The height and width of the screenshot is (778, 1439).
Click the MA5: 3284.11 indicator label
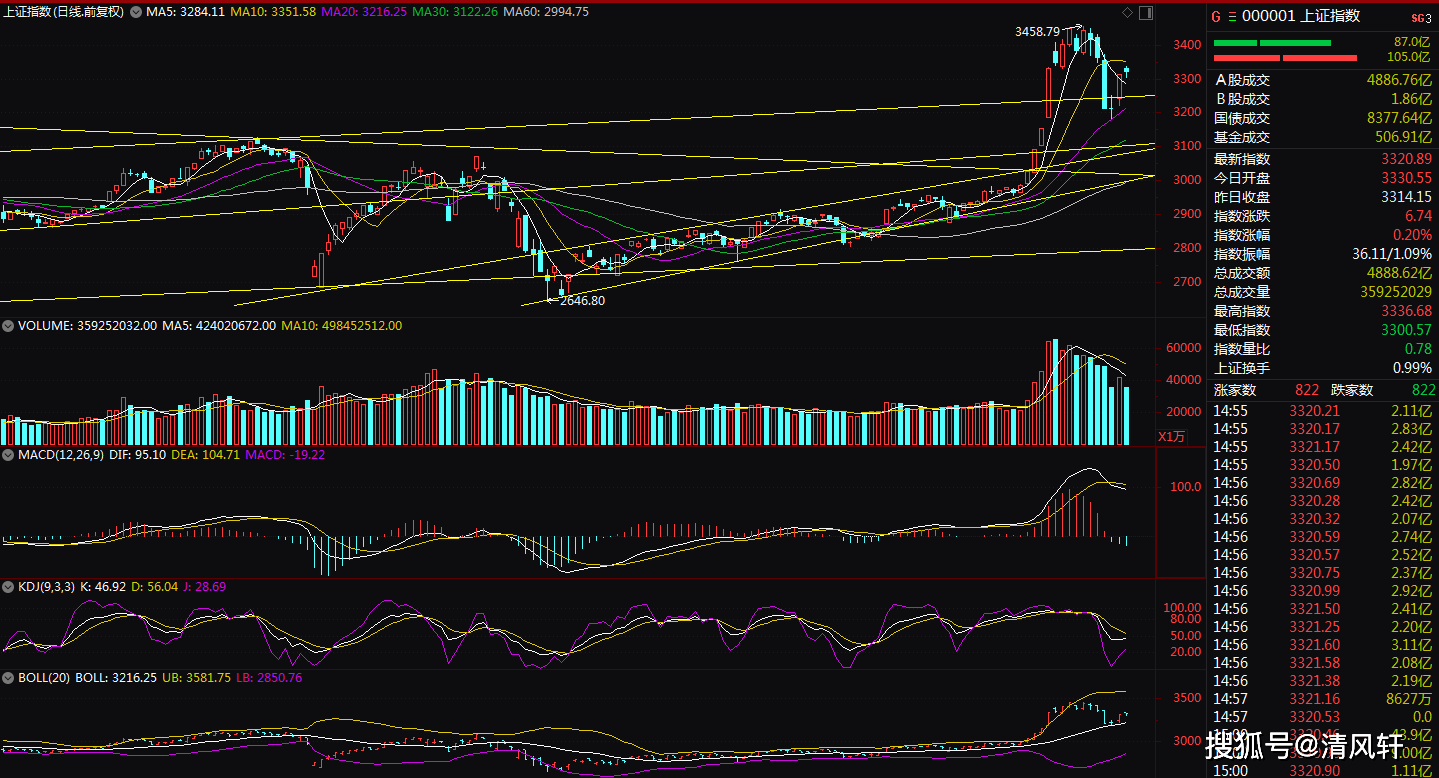[x=185, y=12]
